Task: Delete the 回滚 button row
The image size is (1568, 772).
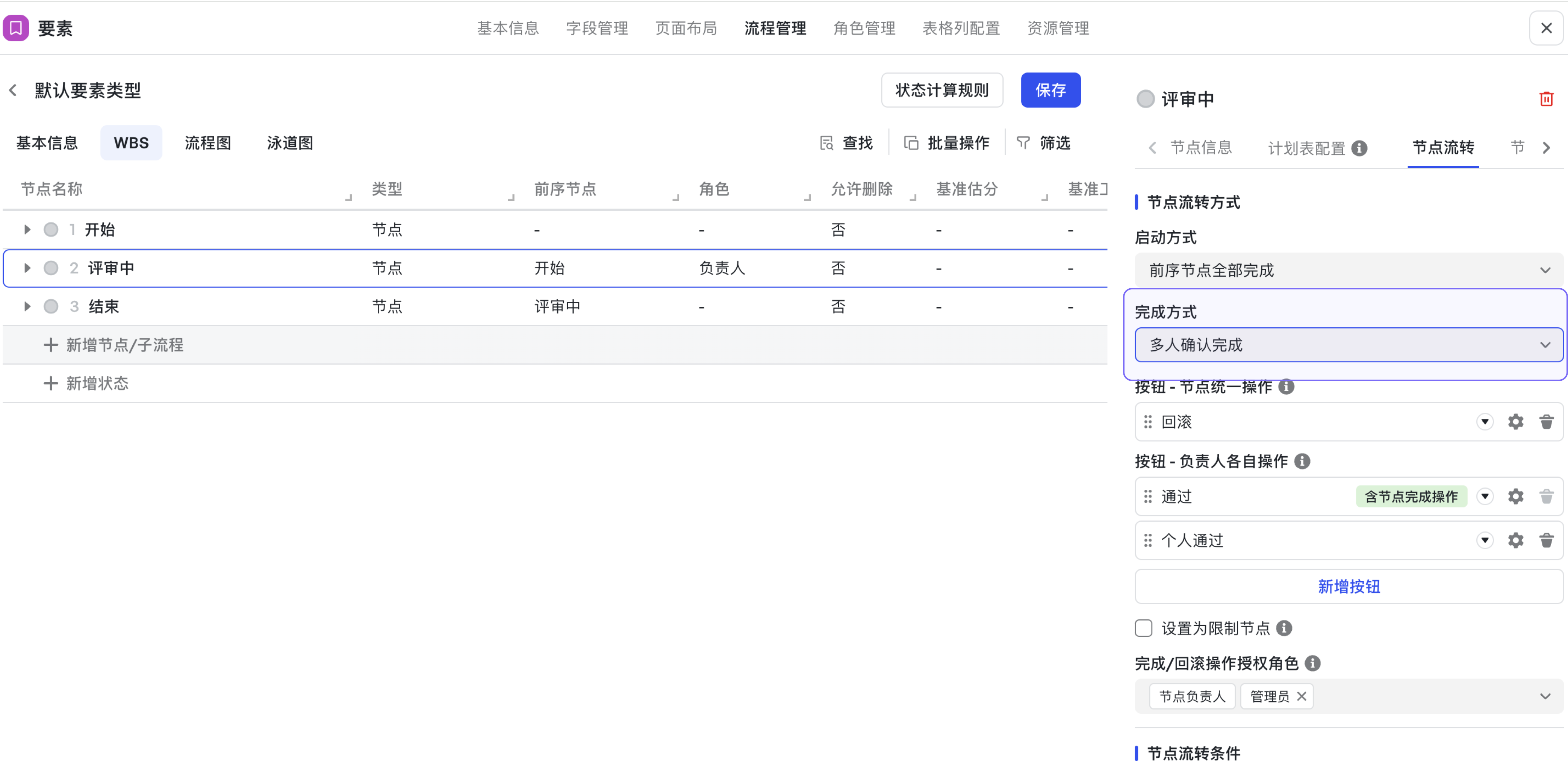Action: tap(1546, 422)
